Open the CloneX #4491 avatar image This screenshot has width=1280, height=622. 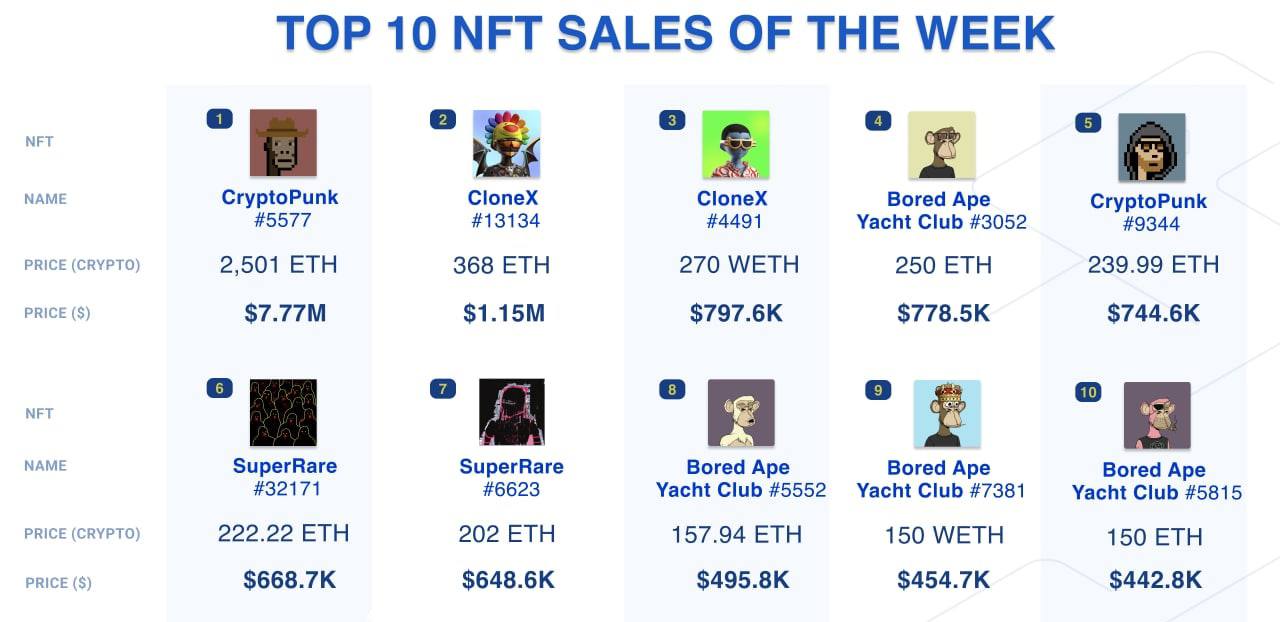click(735, 144)
